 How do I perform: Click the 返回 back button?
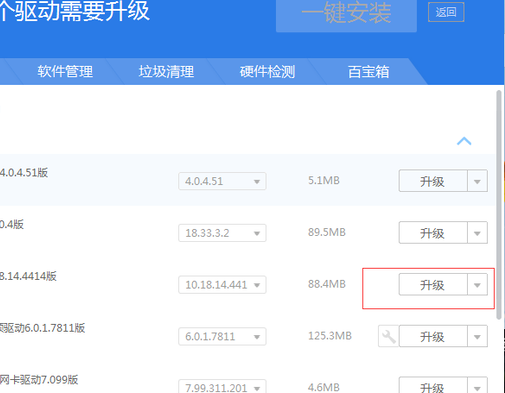446,12
